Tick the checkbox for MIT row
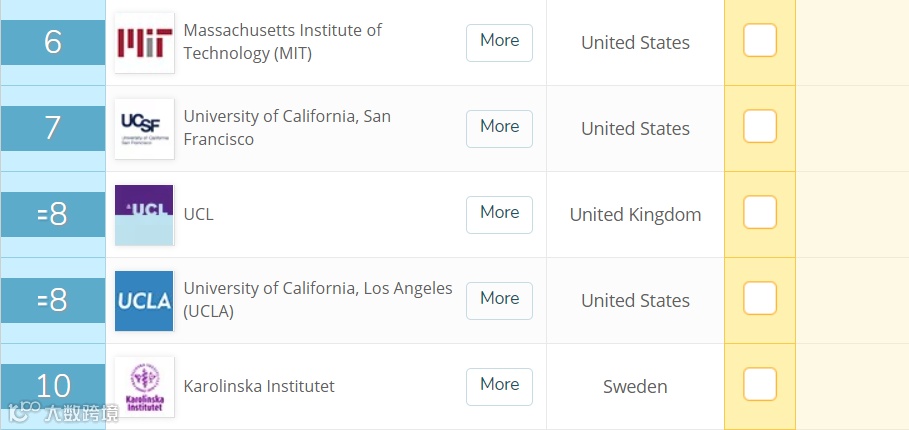 pos(760,42)
